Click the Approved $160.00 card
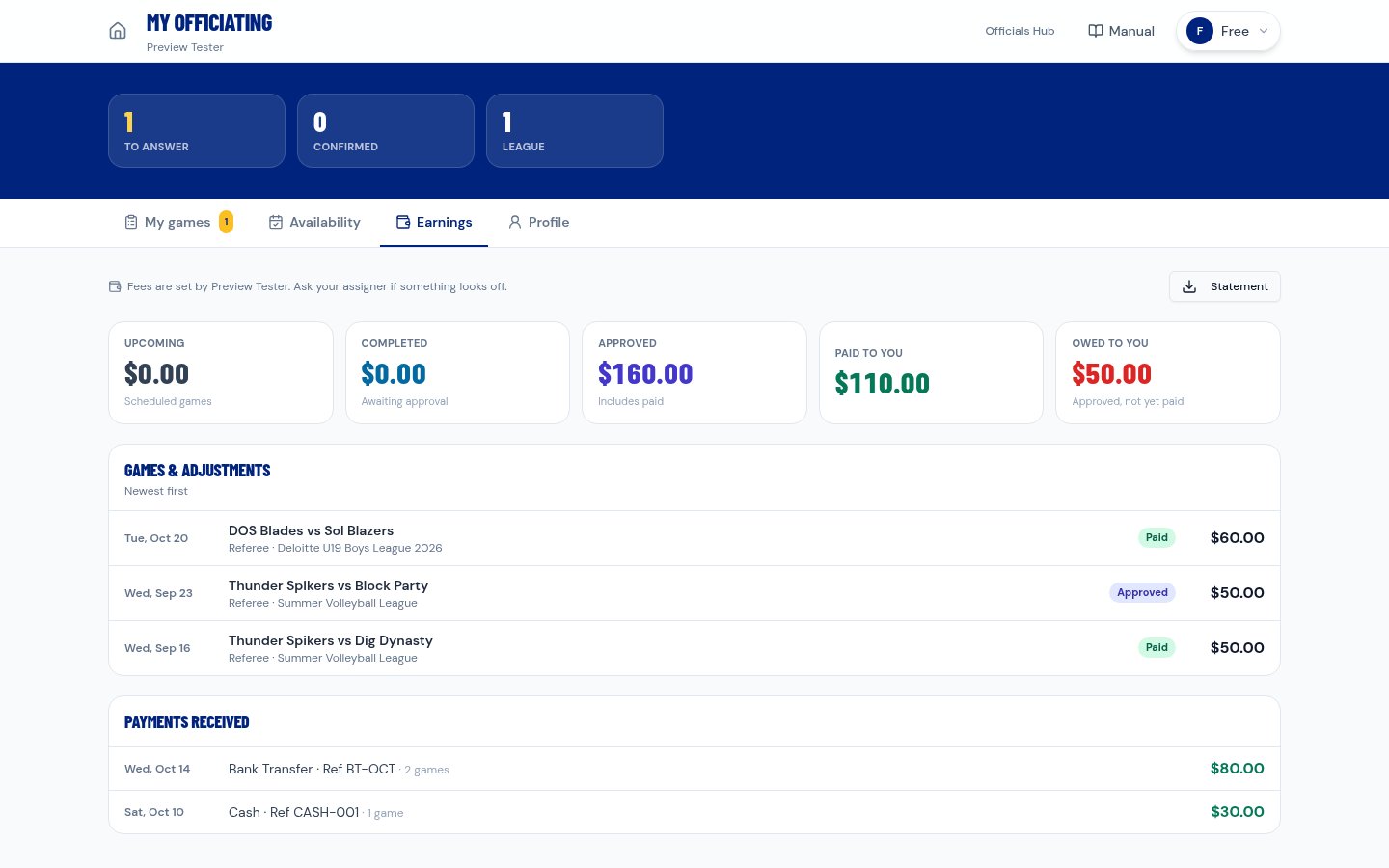The image size is (1389, 868). click(x=694, y=372)
